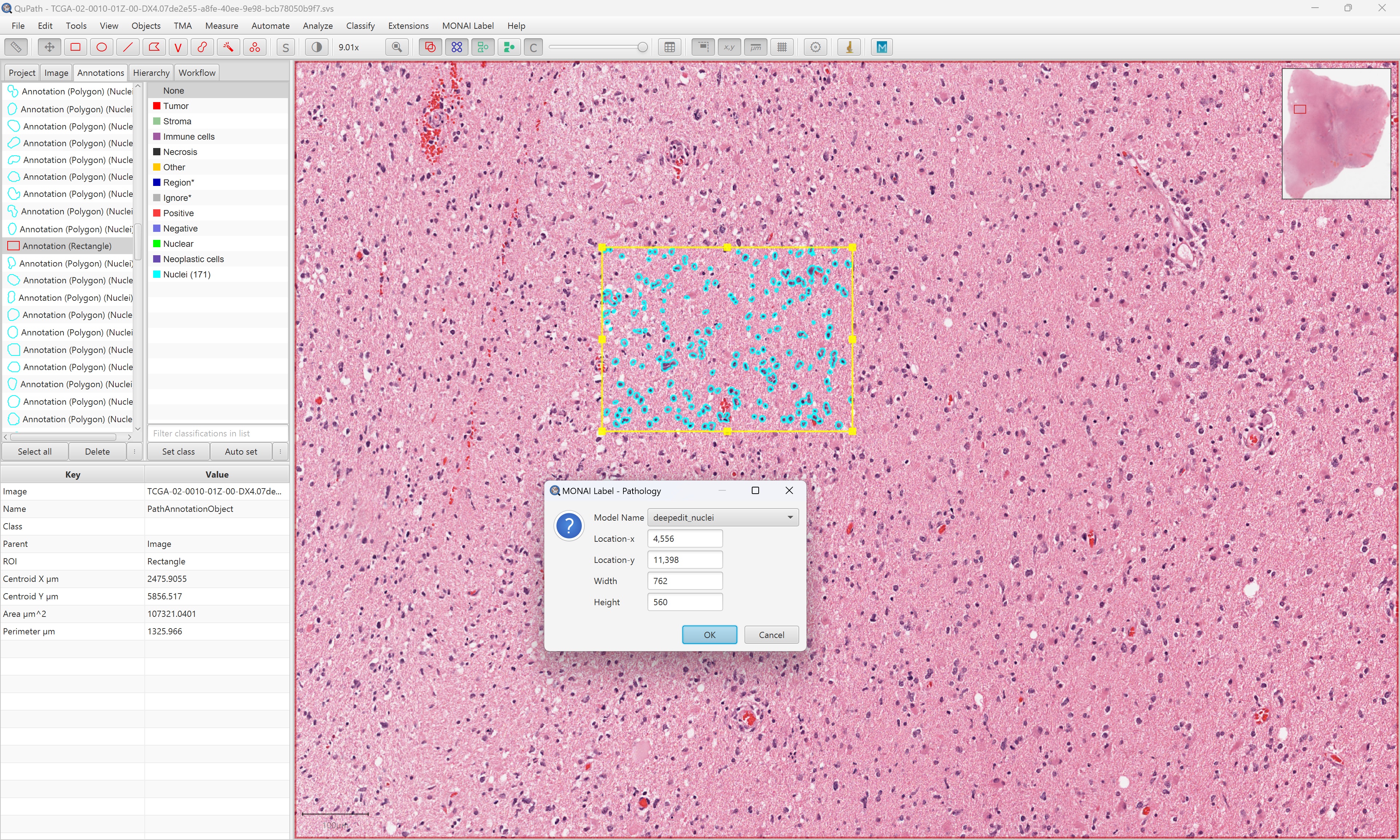Select the Rectangle drawing tool
Image resolution: width=1400 pixels, height=840 pixels.
pyautogui.click(x=75, y=47)
